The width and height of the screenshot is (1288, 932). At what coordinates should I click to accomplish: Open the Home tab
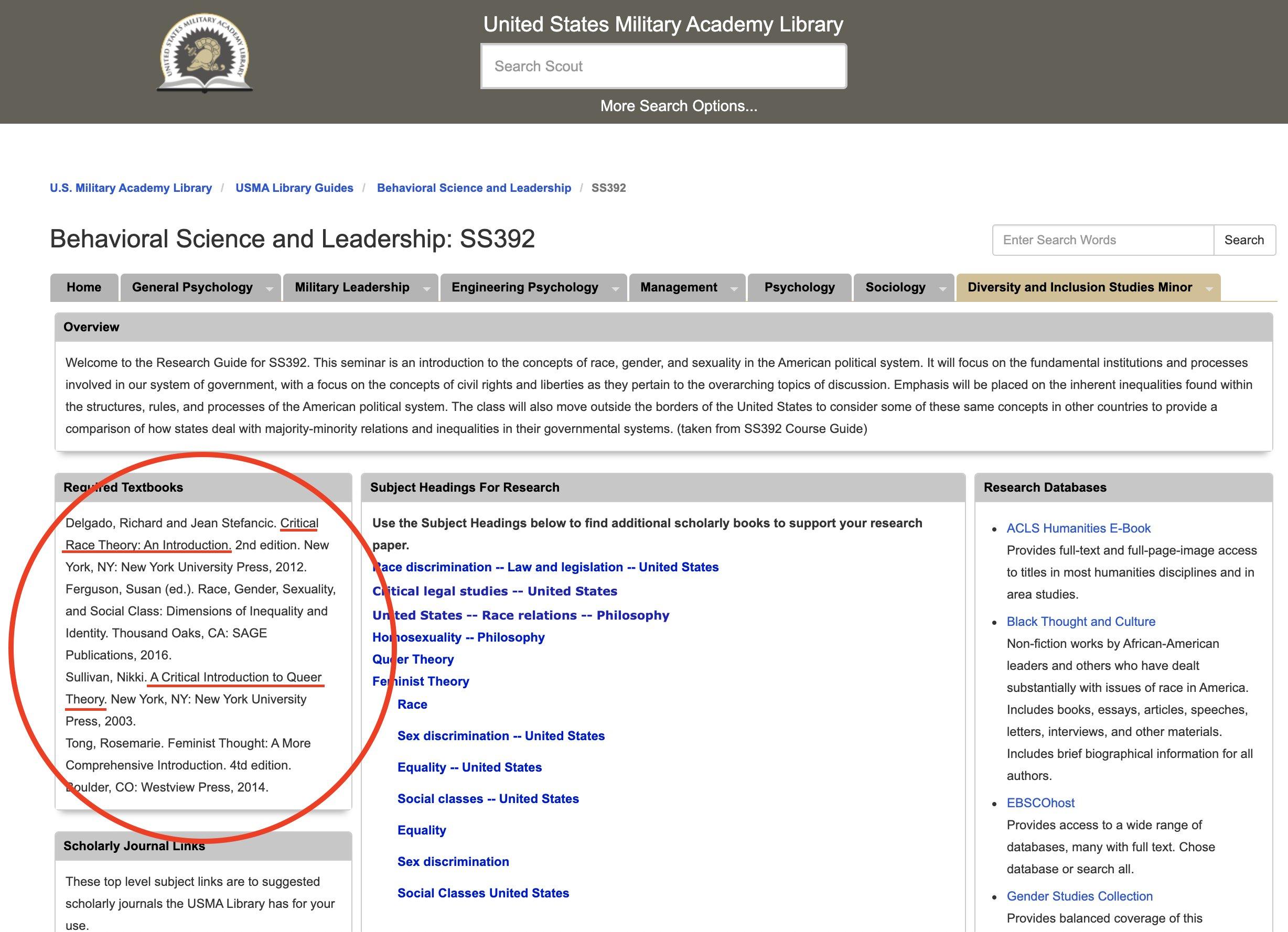[x=84, y=287]
